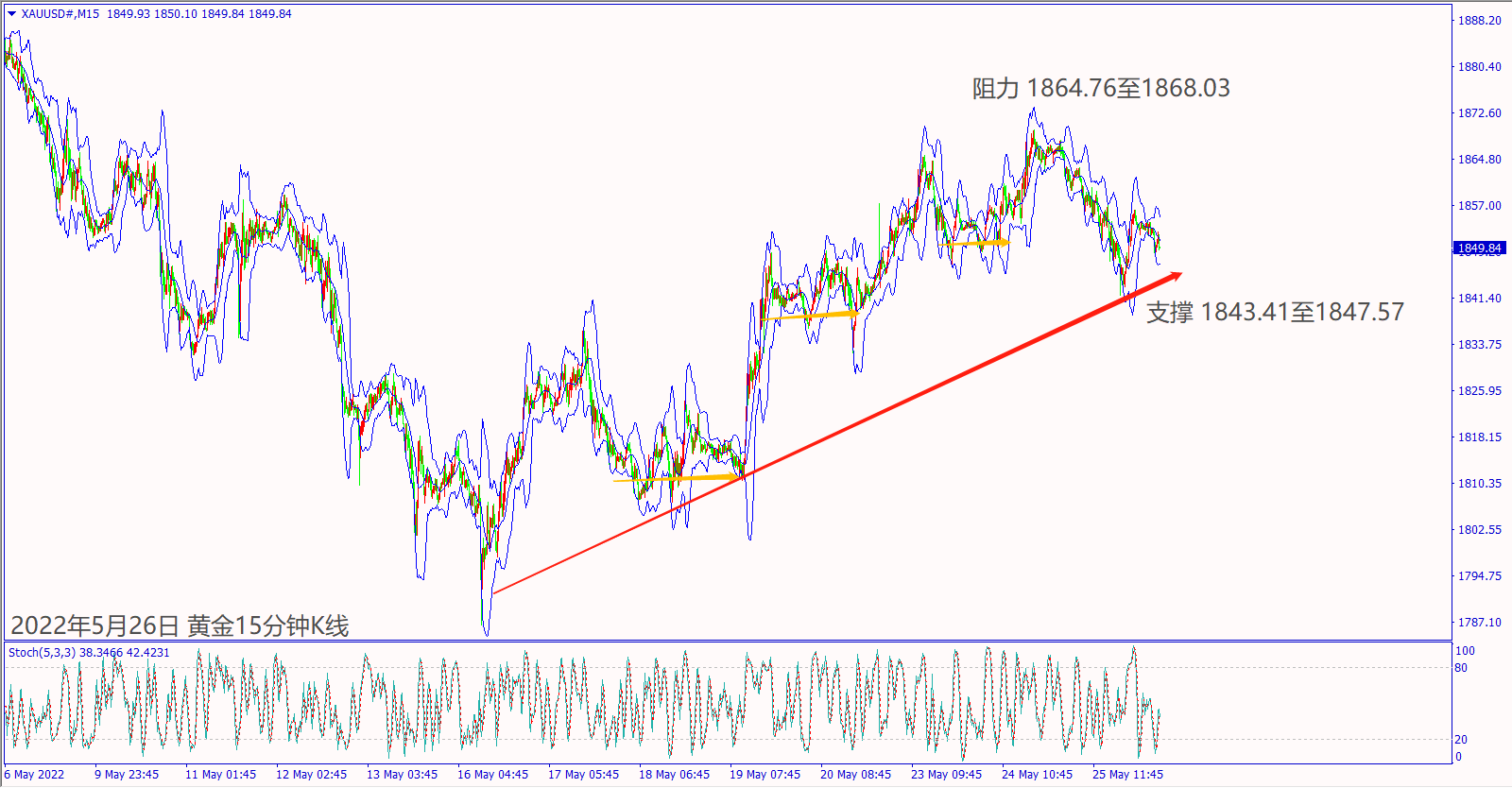
Task: Click the small triangle before XAUUSD#,M15
Action: point(12,14)
